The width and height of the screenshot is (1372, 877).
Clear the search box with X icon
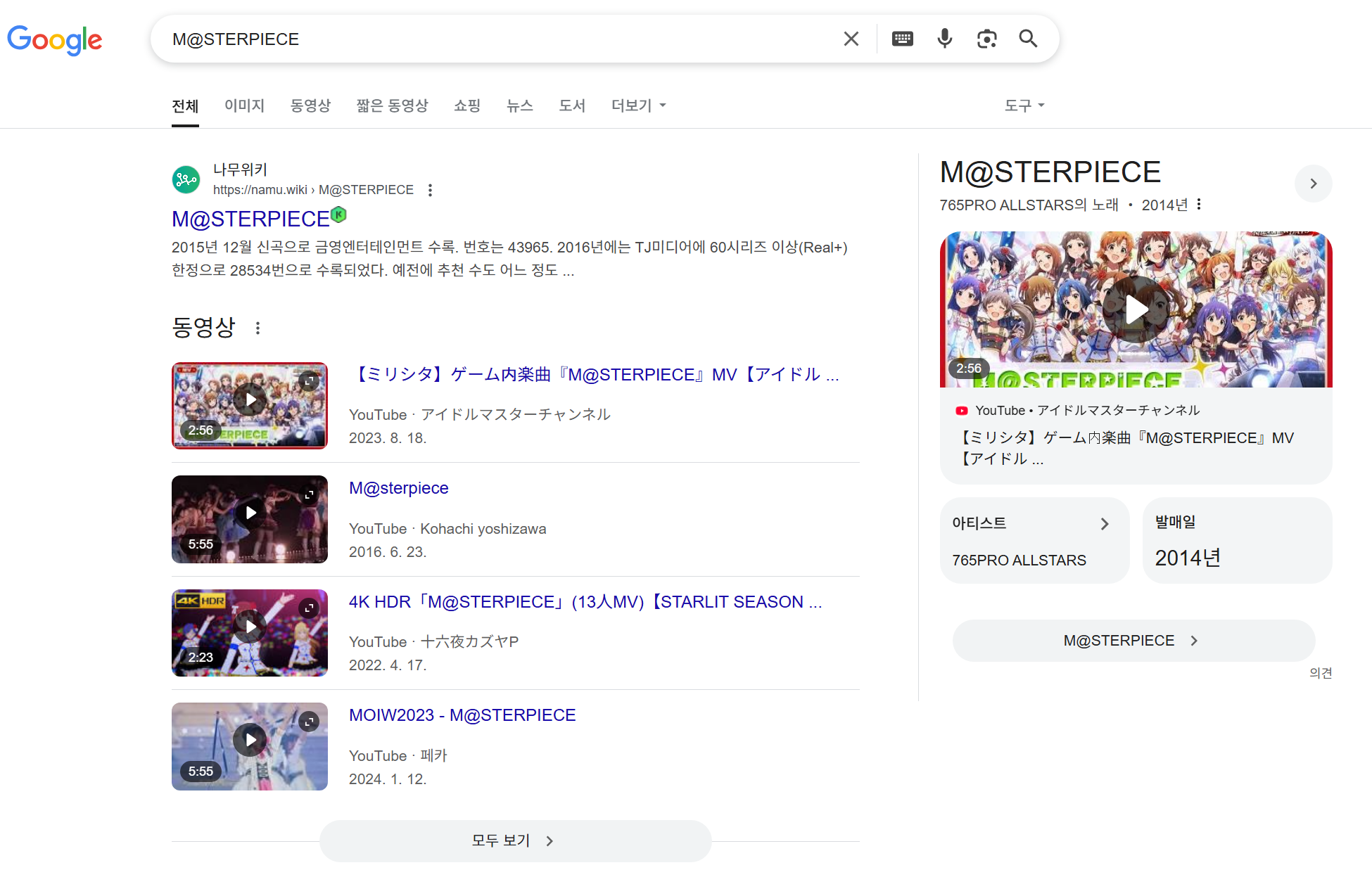[851, 39]
